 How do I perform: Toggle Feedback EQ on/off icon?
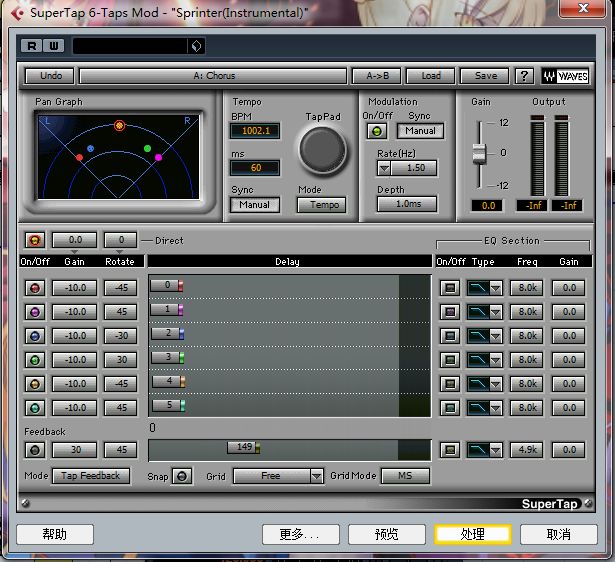[x=450, y=450]
